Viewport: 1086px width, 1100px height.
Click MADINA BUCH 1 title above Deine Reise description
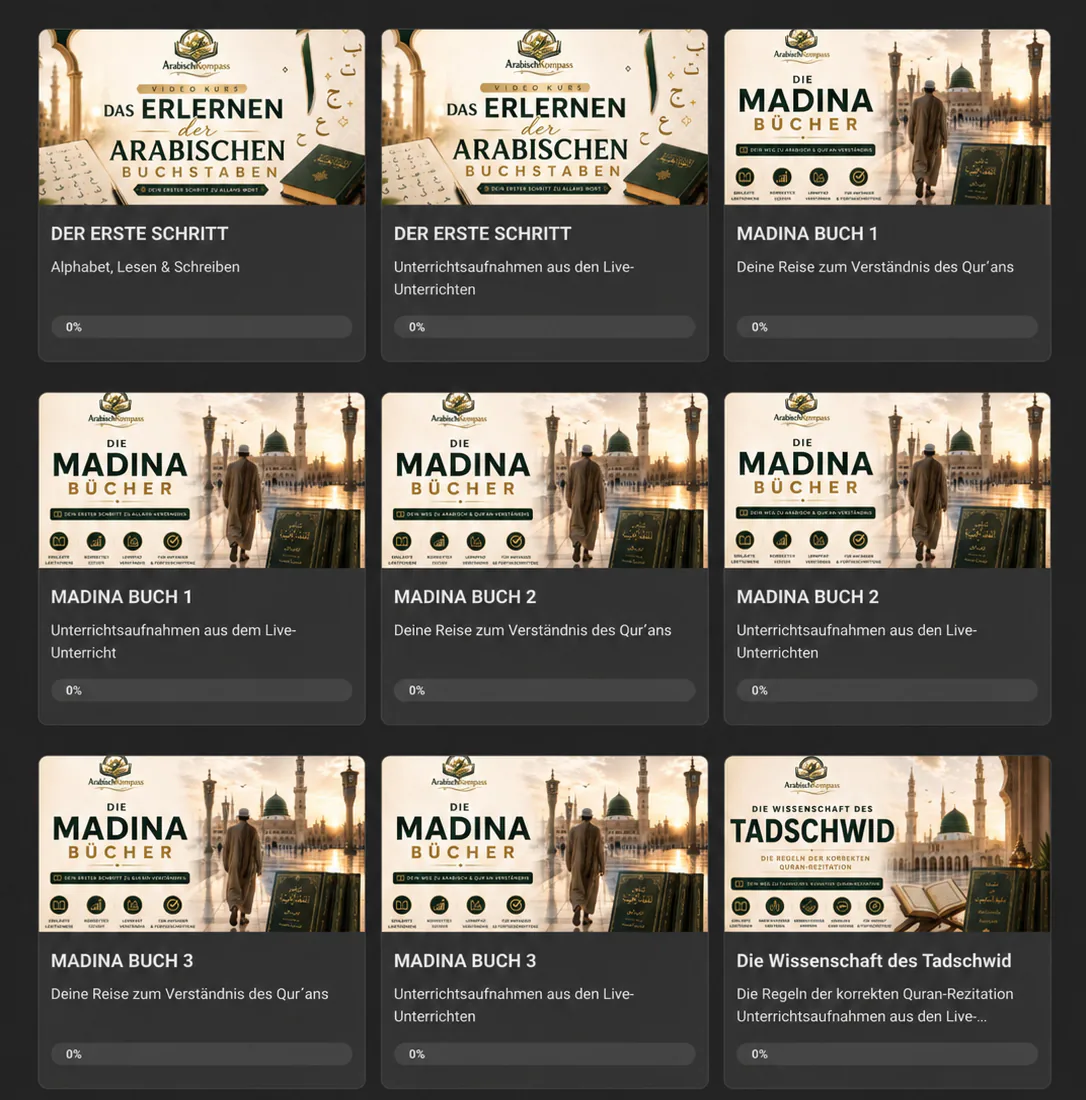tap(807, 234)
